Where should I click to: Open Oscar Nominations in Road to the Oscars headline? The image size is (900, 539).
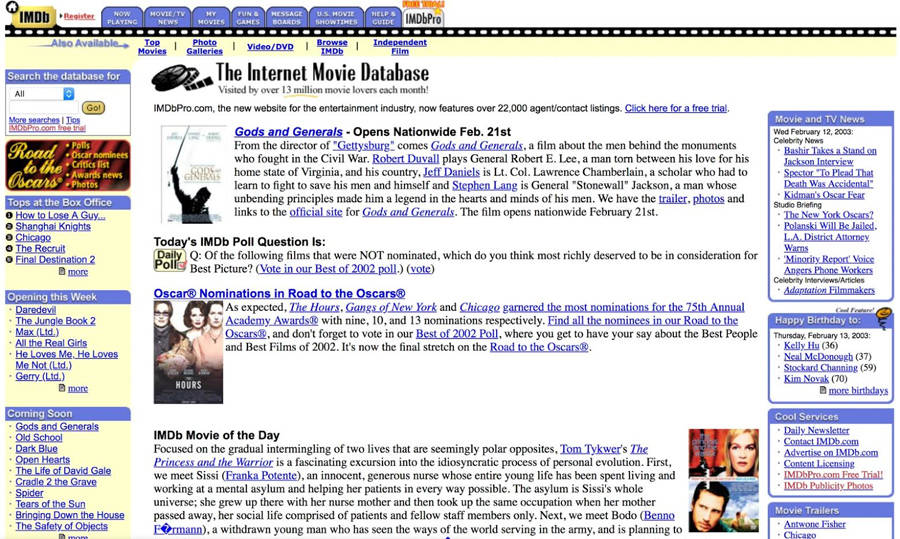click(x=280, y=293)
